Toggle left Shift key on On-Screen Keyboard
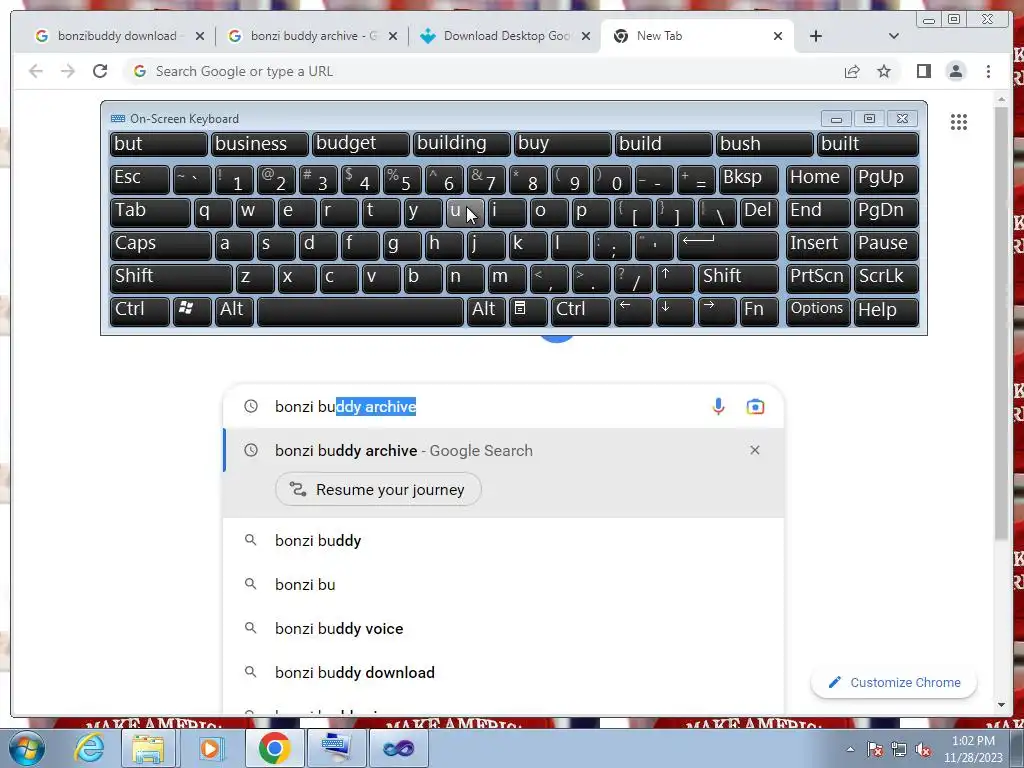The image size is (1024, 768). 171,278
